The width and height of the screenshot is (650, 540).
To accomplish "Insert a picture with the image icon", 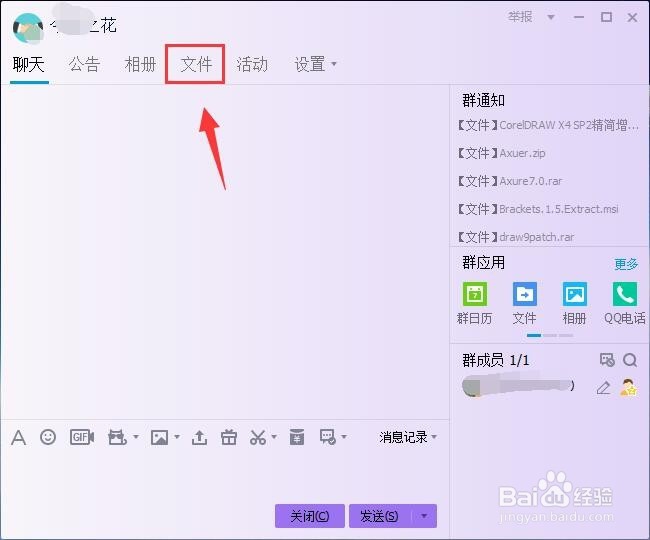I will pos(160,437).
